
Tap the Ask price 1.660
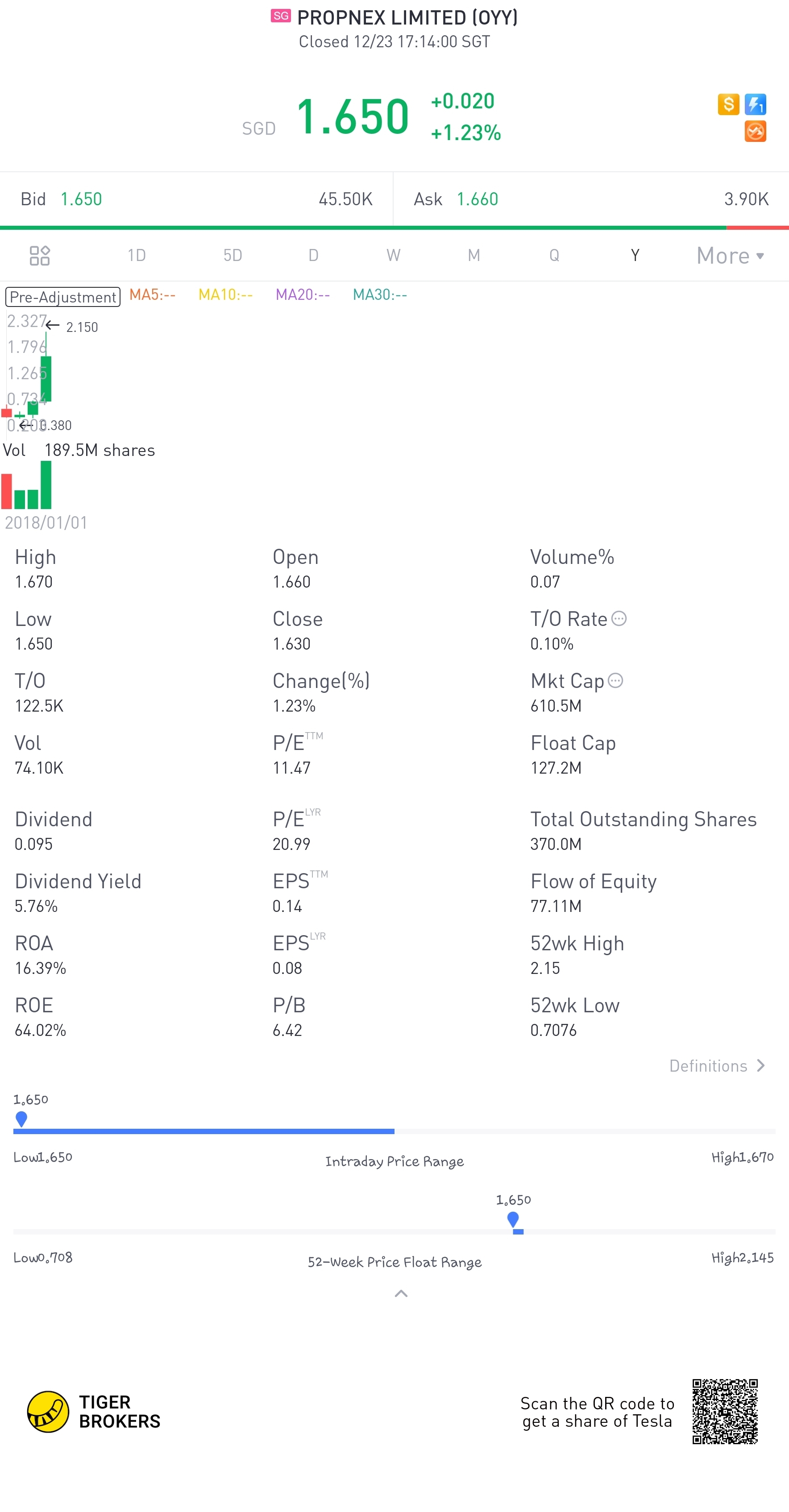(x=478, y=199)
